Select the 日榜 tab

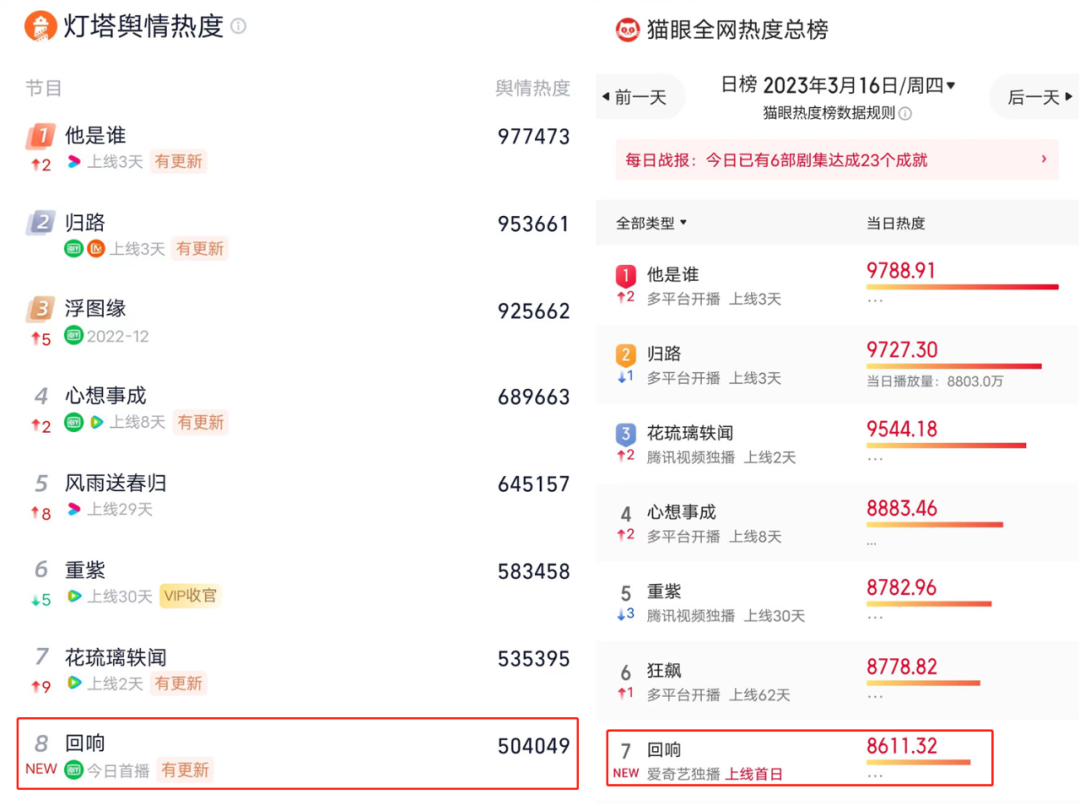pyautogui.click(x=738, y=86)
